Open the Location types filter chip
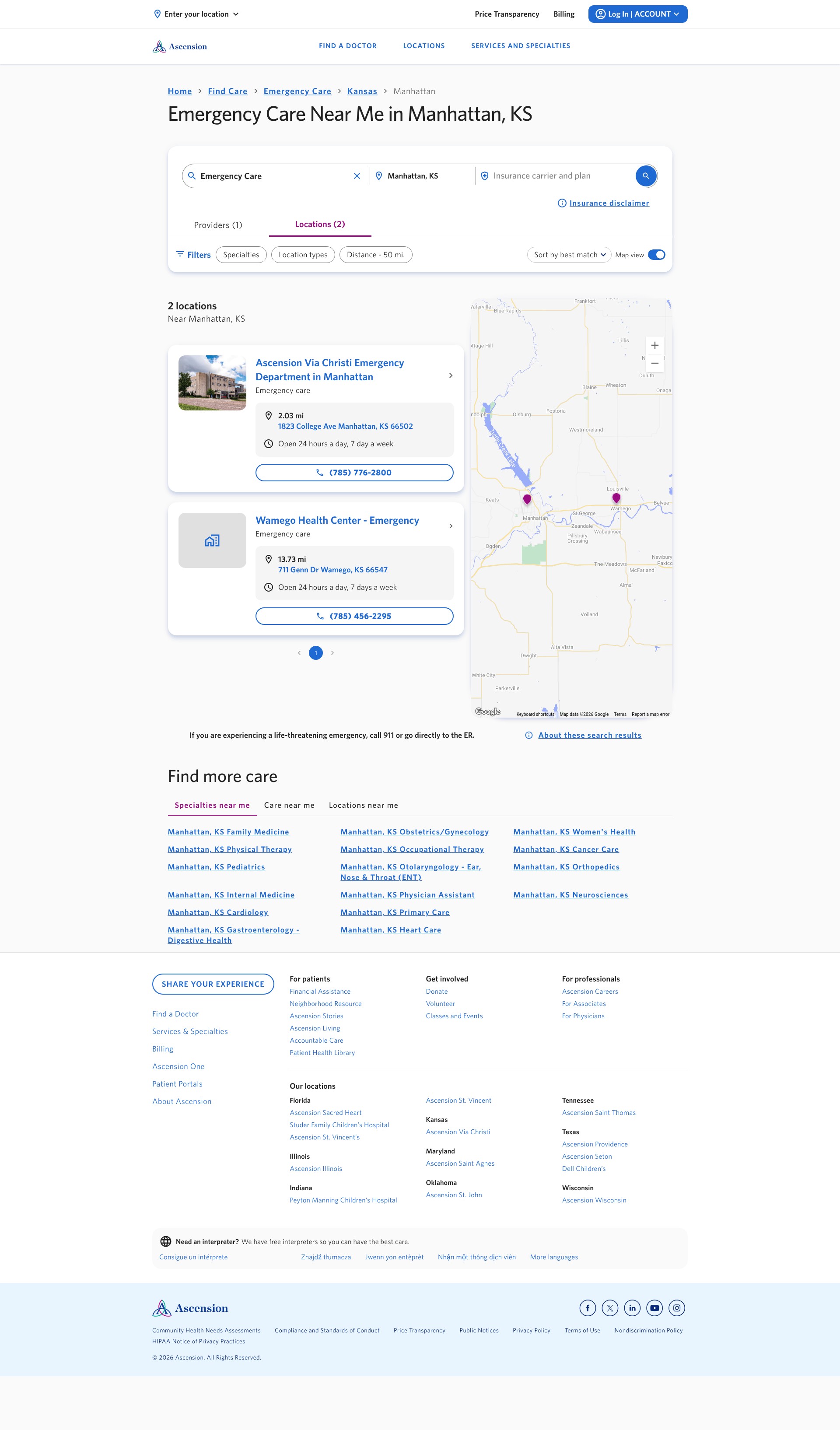840x1430 pixels. click(x=303, y=255)
